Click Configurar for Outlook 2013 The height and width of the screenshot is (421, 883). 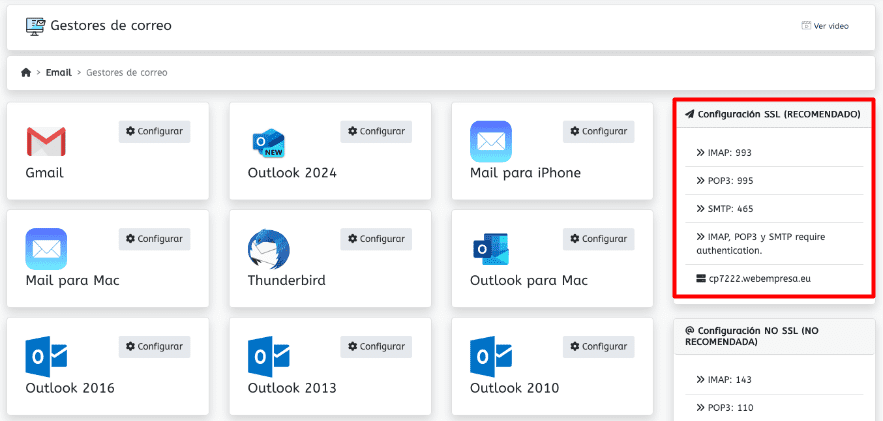coord(376,346)
